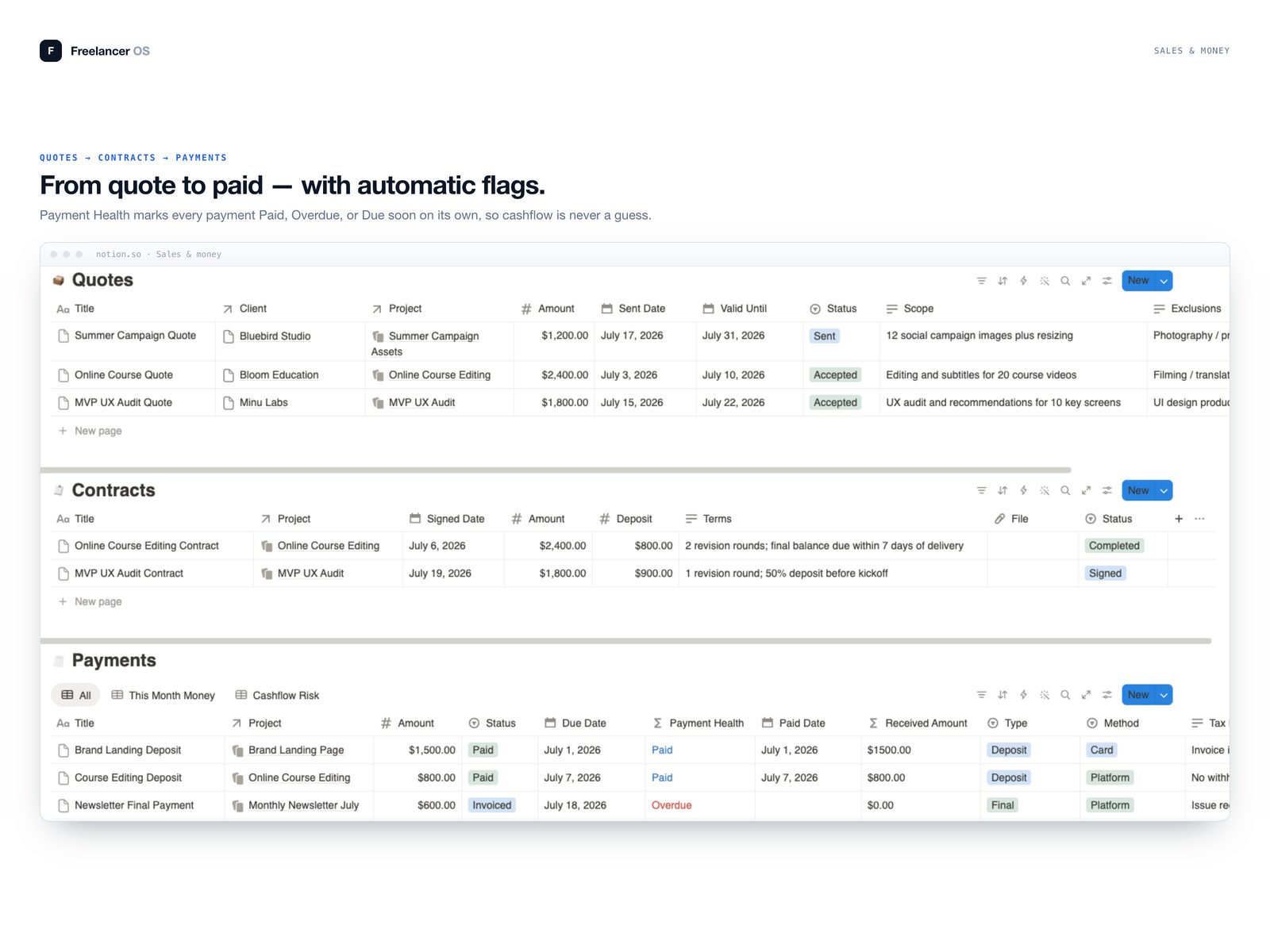Click the sort icon in Contracts toolbar
Viewport: 1270px width, 952px height.
[x=1003, y=490]
